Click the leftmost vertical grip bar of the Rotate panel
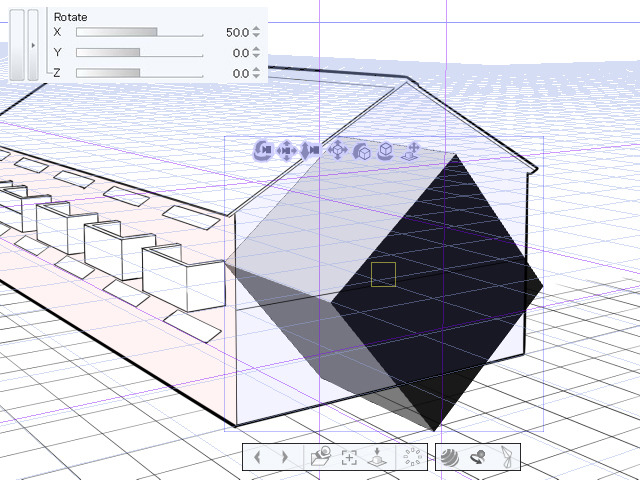The height and width of the screenshot is (480, 640). click(17, 45)
